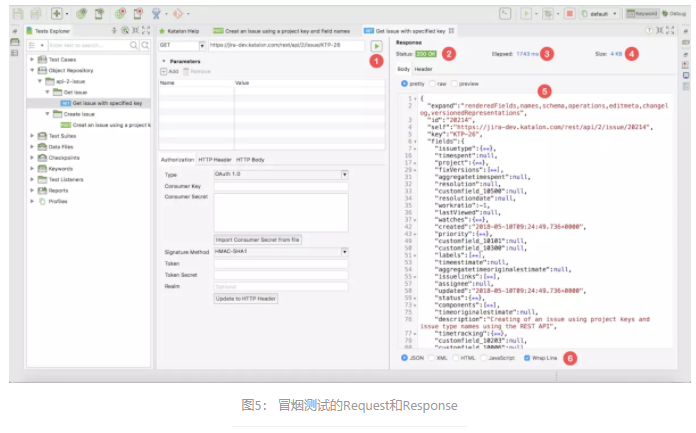Switch to the Debug perspective
696x433 pixels.
pos(673,14)
